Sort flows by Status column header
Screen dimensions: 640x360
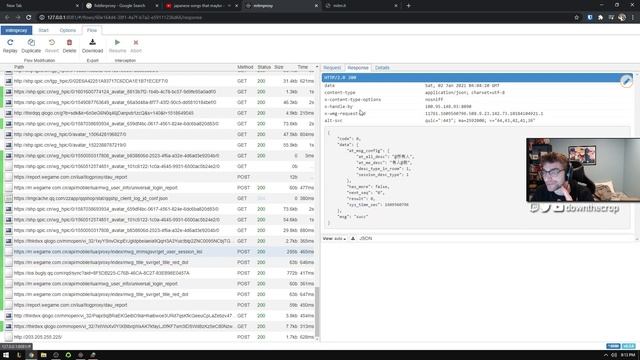[x=264, y=67]
